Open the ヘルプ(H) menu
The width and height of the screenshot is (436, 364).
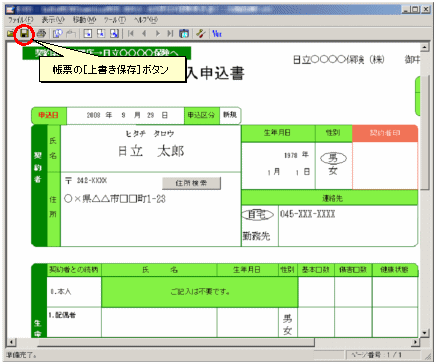point(146,20)
